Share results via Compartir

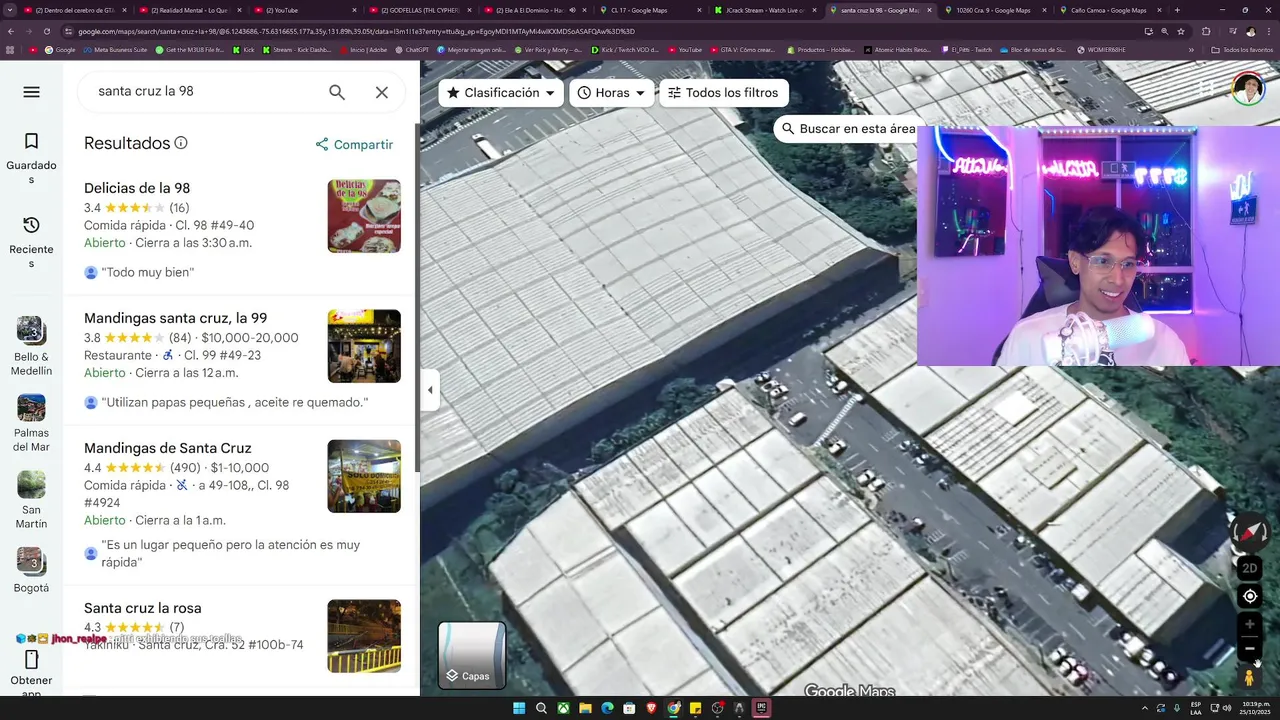[x=354, y=144]
